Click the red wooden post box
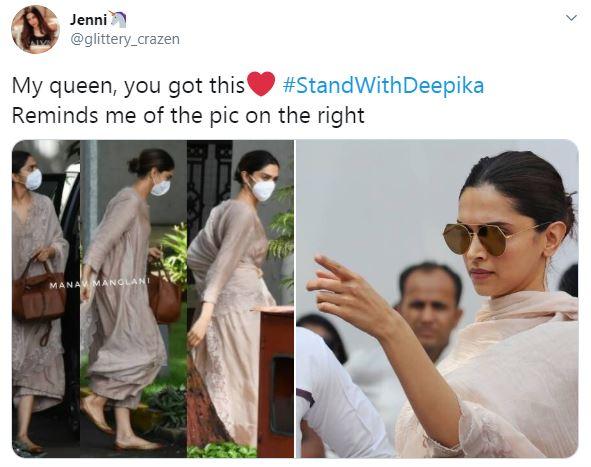This screenshot has height=467, width=591. tap(275, 381)
